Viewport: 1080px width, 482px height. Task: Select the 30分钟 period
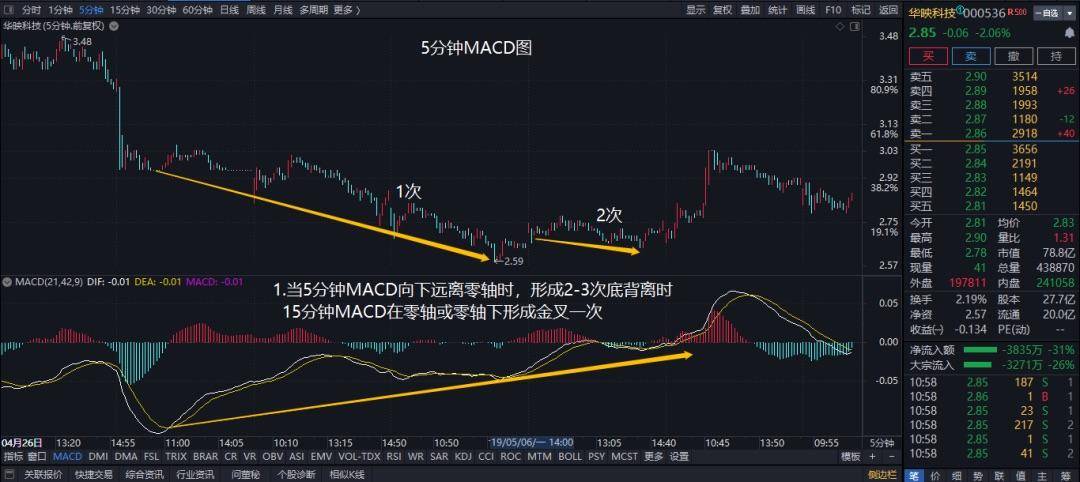pos(161,10)
